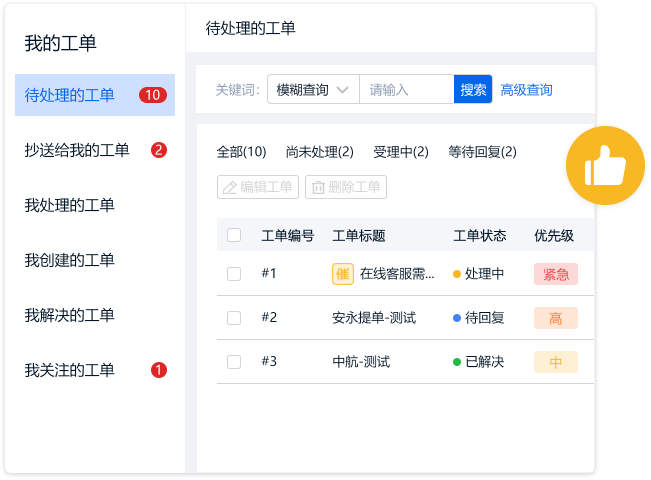Screen dimensions: 651x480
Task: Click the yellow 处理中 status dot
Action: [x=457, y=274]
